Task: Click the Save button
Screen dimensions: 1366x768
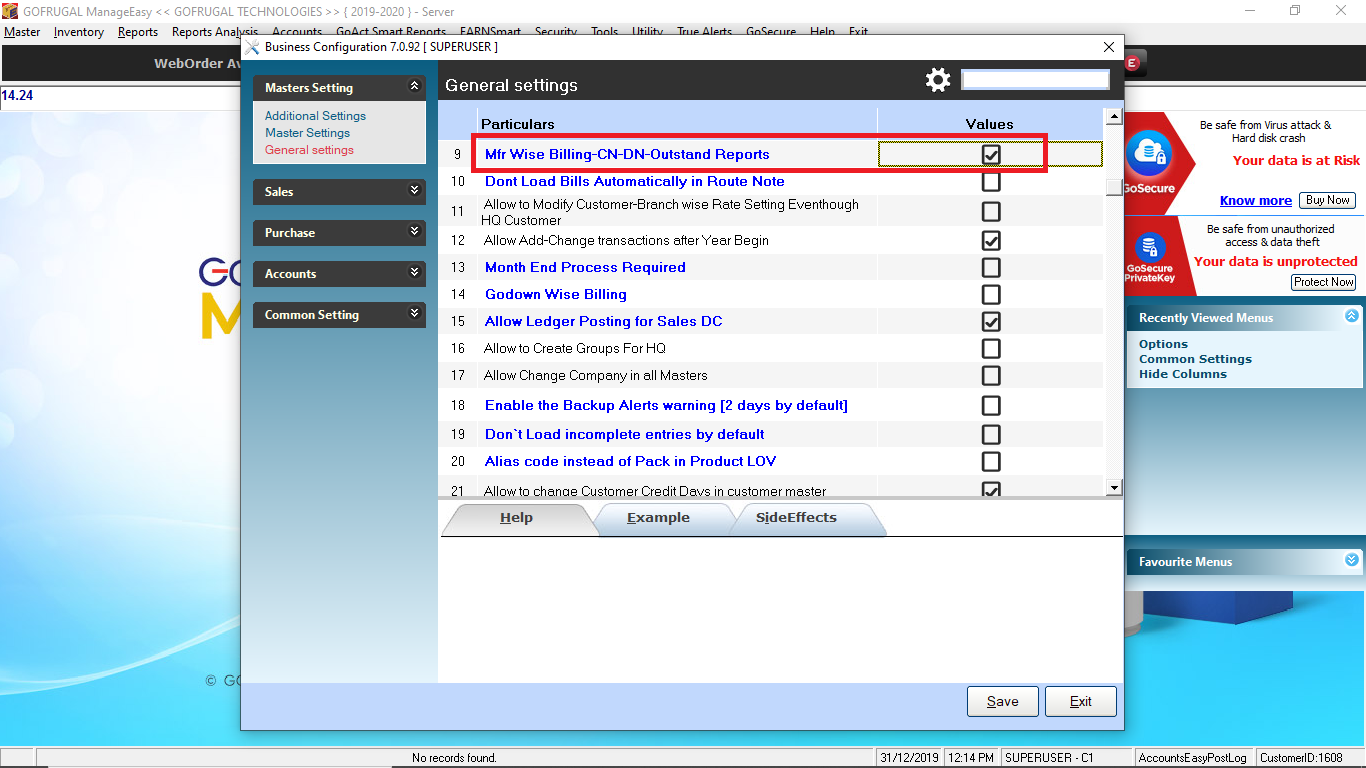Action: click(x=1003, y=701)
